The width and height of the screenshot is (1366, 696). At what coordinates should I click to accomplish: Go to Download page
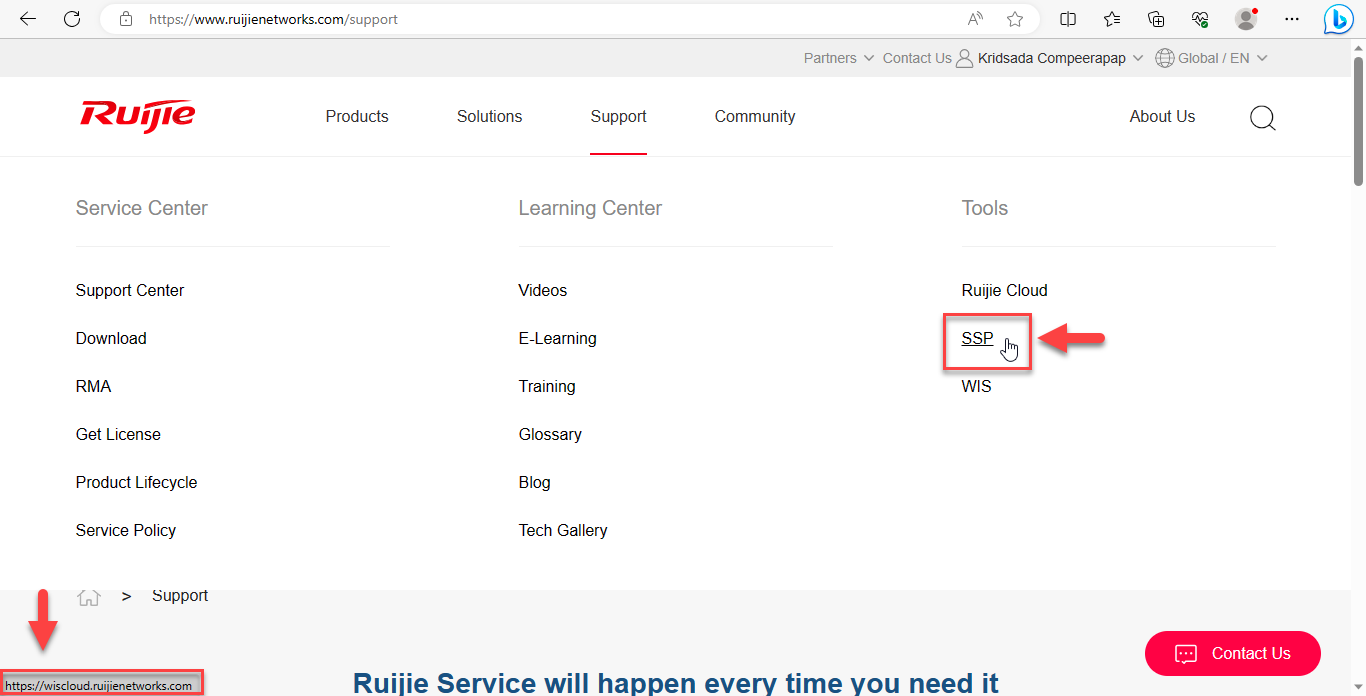111,338
